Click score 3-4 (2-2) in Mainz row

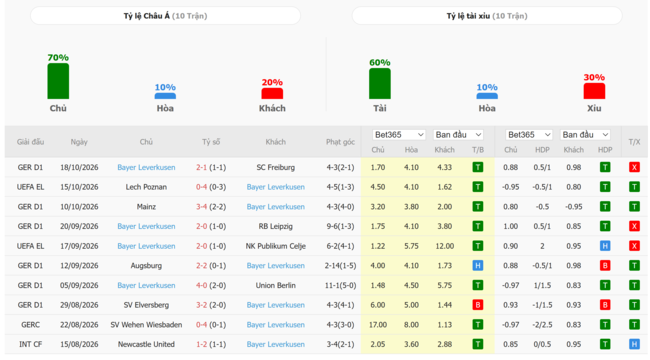click(211, 207)
